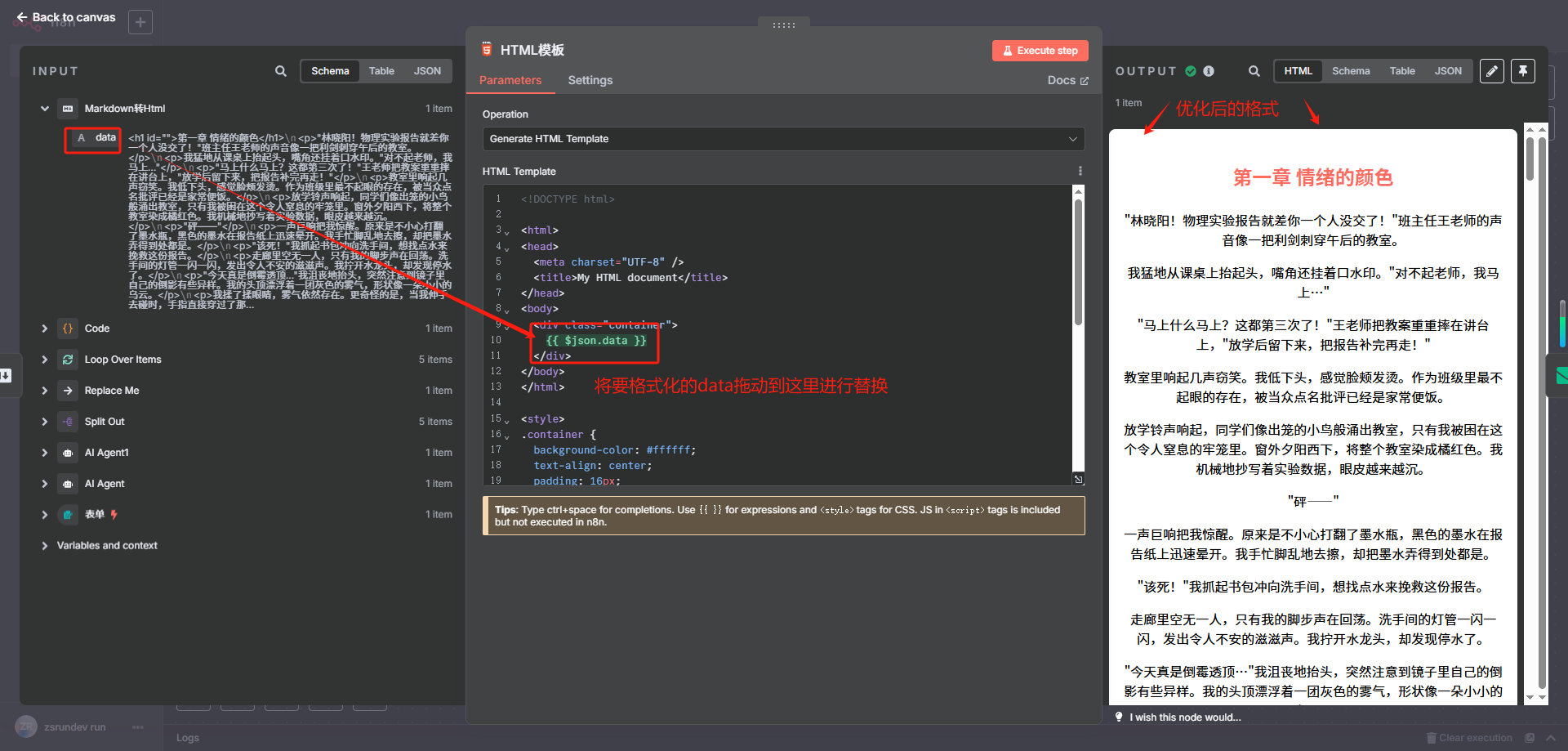The height and width of the screenshot is (751, 1568).
Task: Click the Loop Over Items node icon
Action: [66, 359]
